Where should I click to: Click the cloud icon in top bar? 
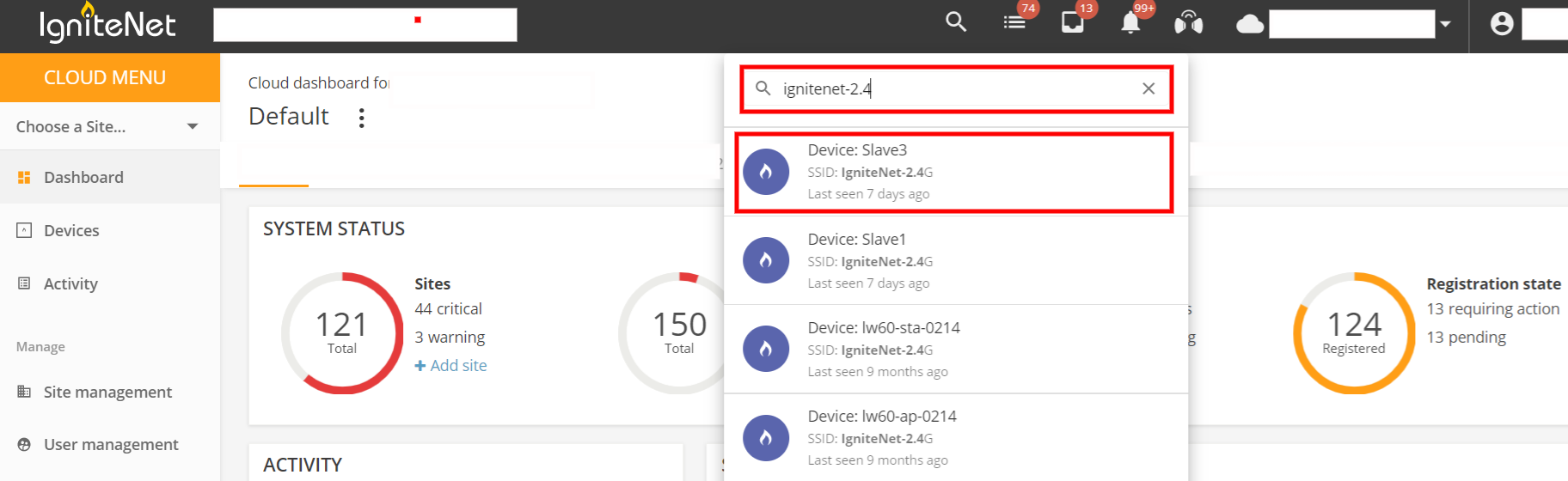[x=1250, y=24]
